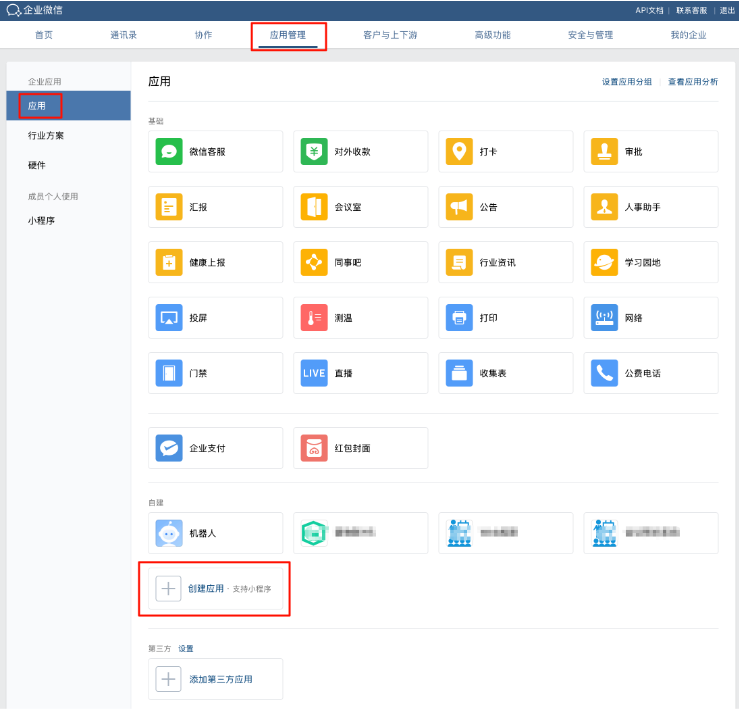740x711 pixels.
Task: Click 添加第三方应用 button
Action: click(x=220, y=679)
